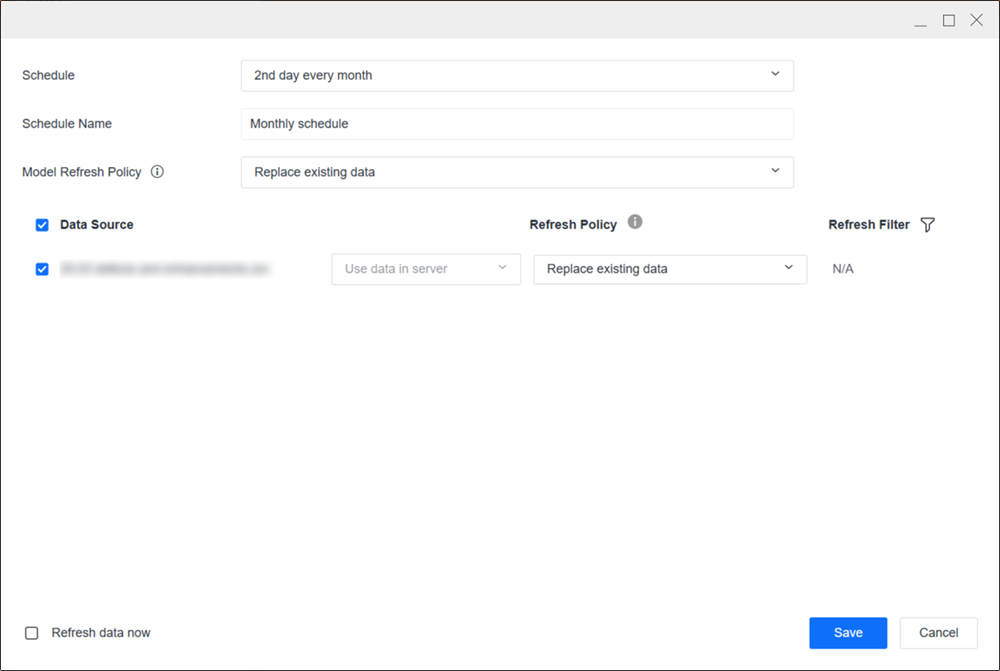Image resolution: width=1000 pixels, height=671 pixels.
Task: Minimize the schedule dialog window
Action: click(x=920, y=20)
